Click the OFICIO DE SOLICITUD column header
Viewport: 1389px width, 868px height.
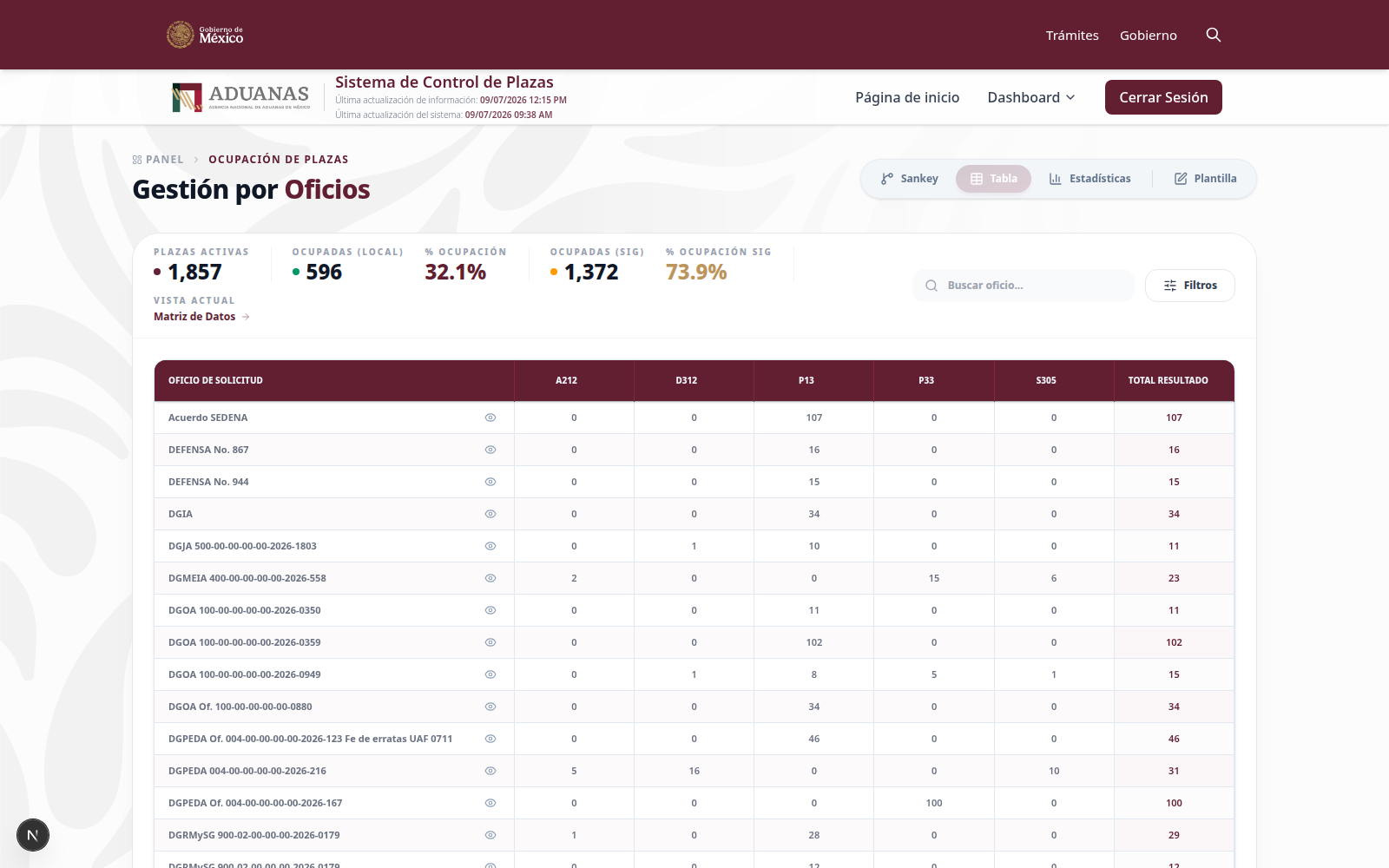334,380
